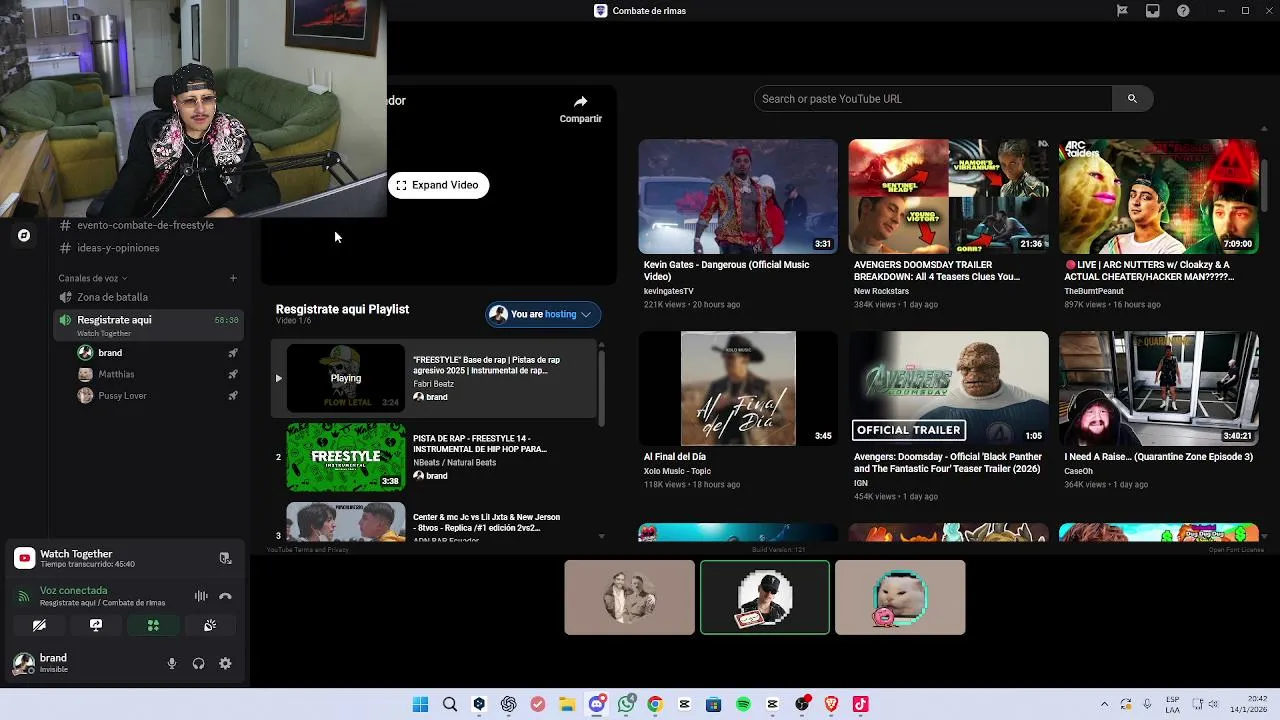Screen dimensions: 1280x720
Task: Open the soundboard button
Action: click(x=210, y=625)
